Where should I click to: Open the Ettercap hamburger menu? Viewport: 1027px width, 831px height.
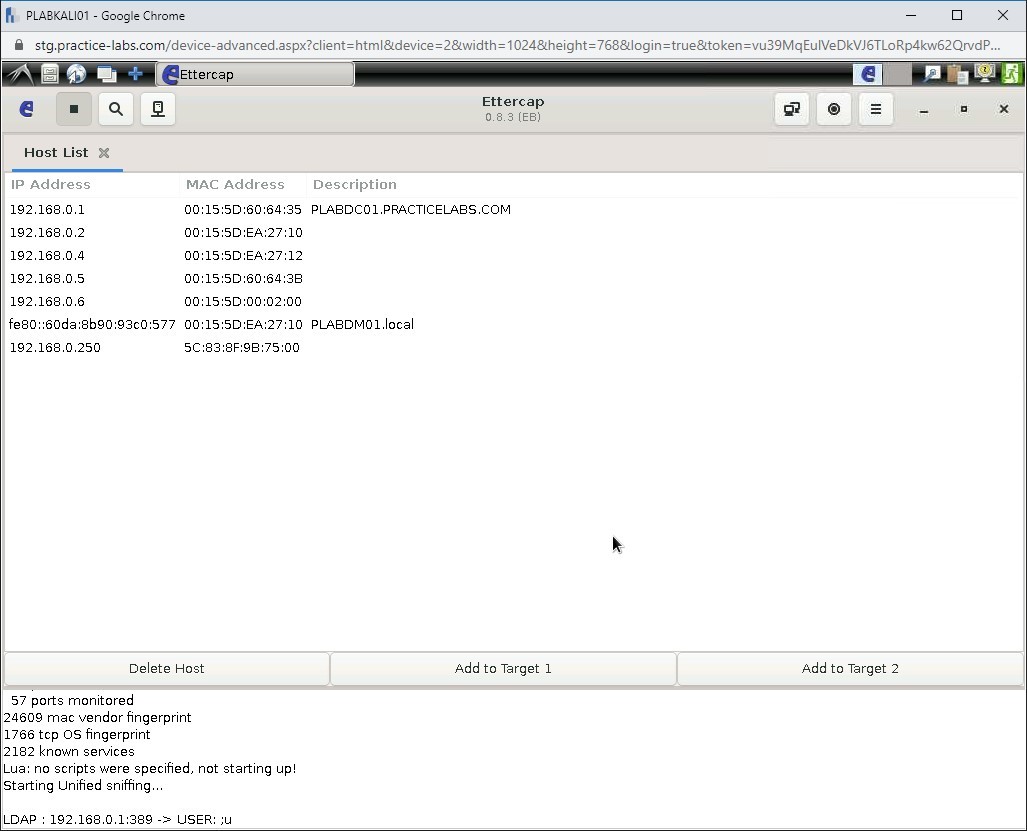pos(876,109)
